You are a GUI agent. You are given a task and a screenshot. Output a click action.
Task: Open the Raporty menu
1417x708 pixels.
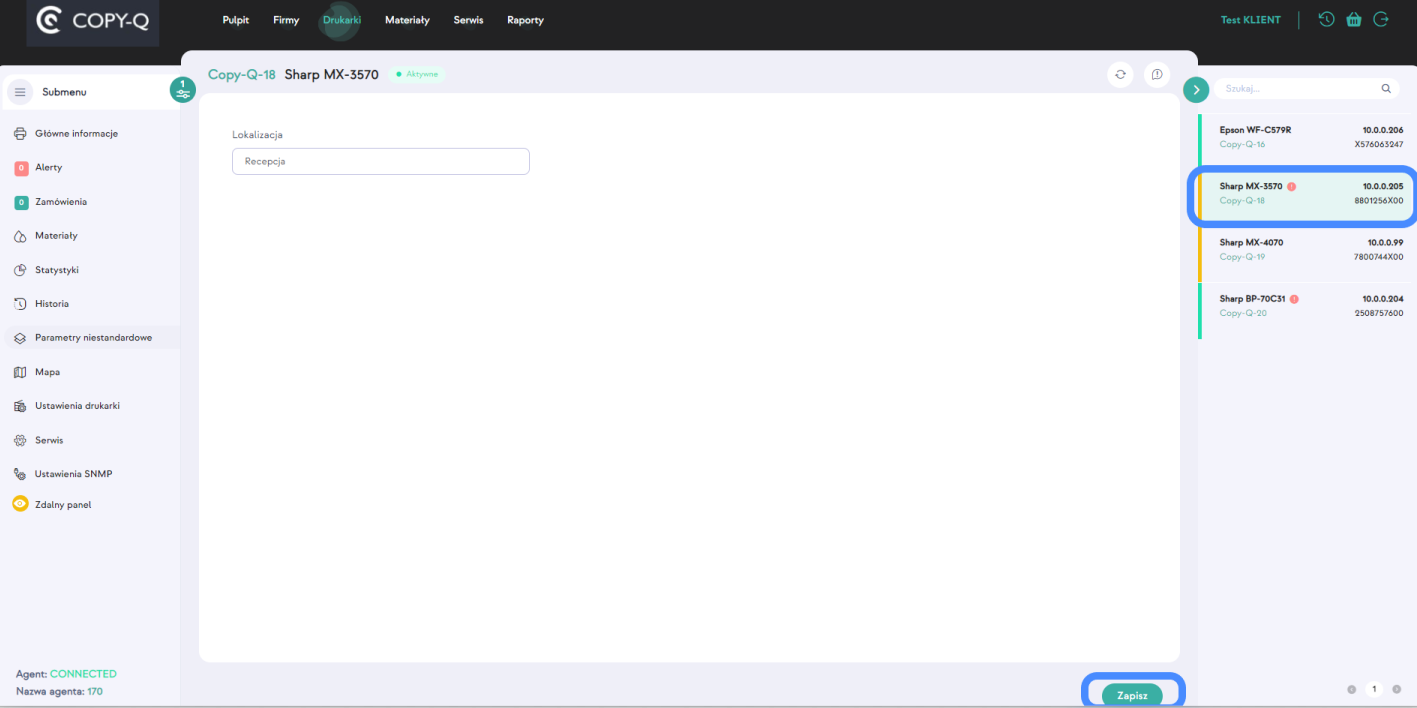(525, 20)
